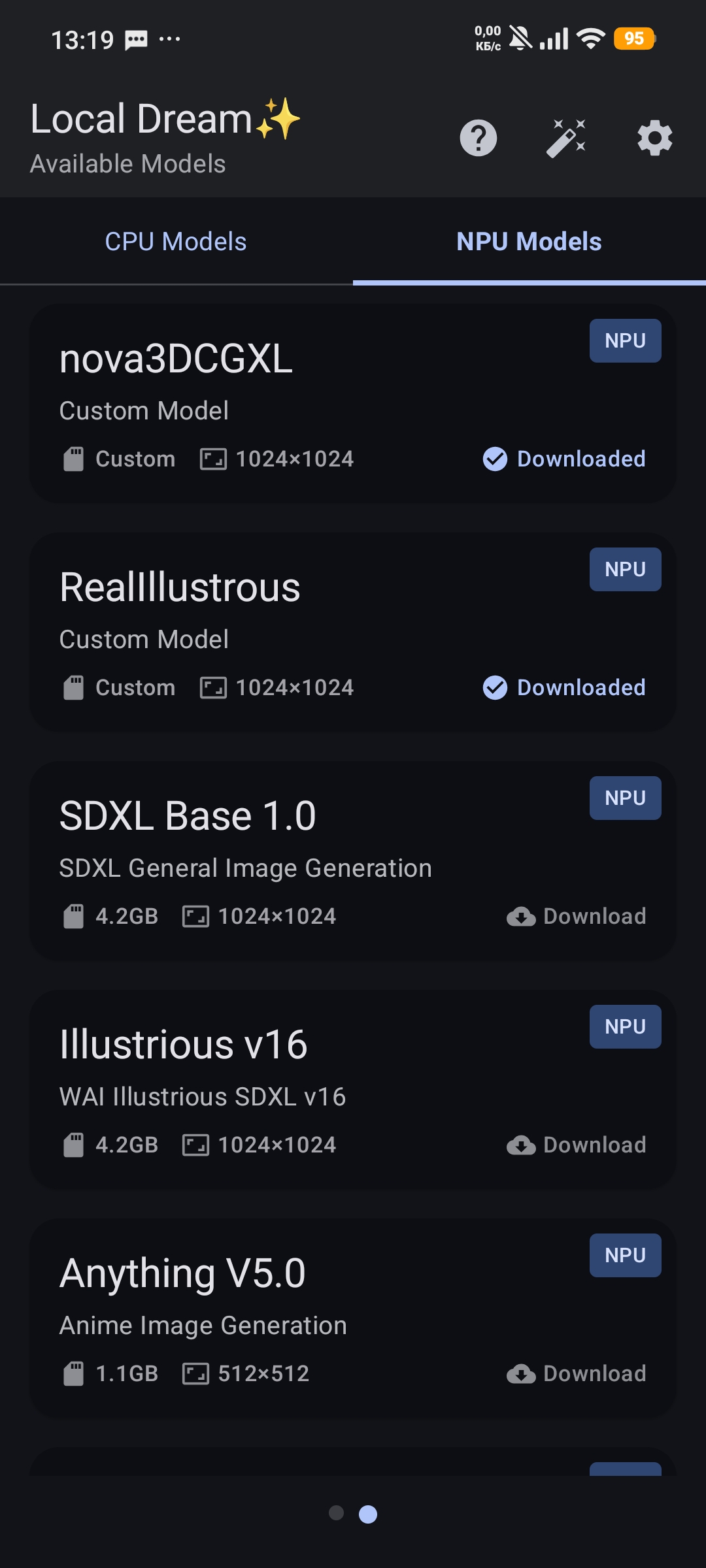Open the RealIllustrous model card

[x=353, y=632]
